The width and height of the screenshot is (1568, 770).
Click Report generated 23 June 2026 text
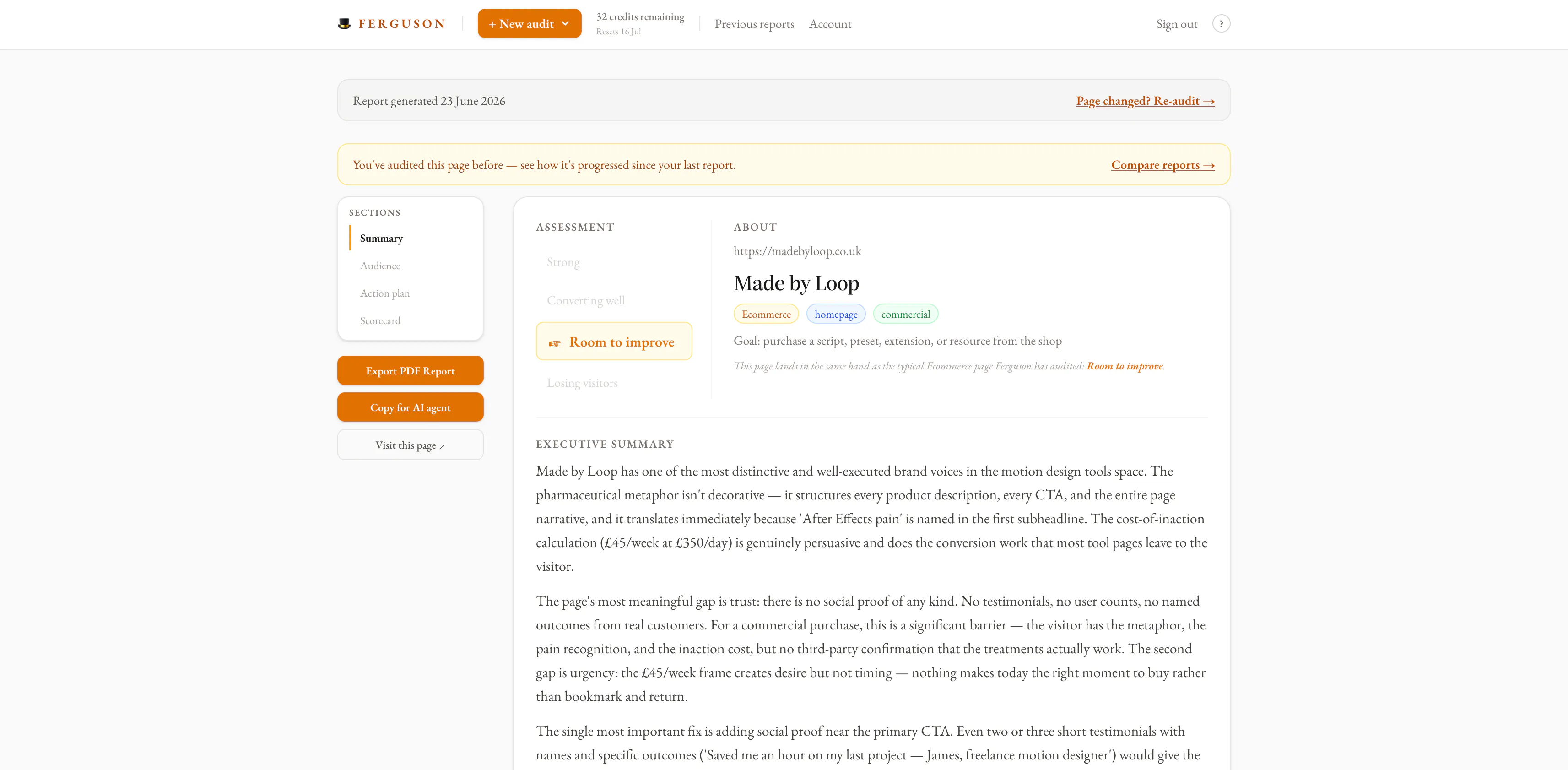(428, 101)
